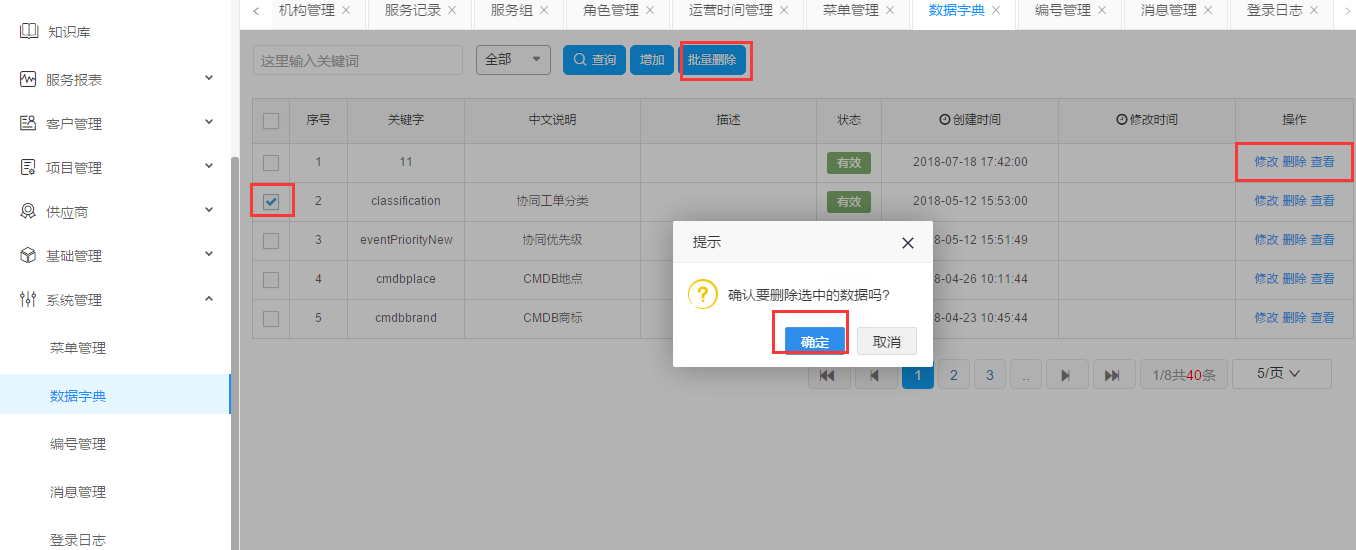Go to last page of pagination

pyautogui.click(x=1112, y=375)
